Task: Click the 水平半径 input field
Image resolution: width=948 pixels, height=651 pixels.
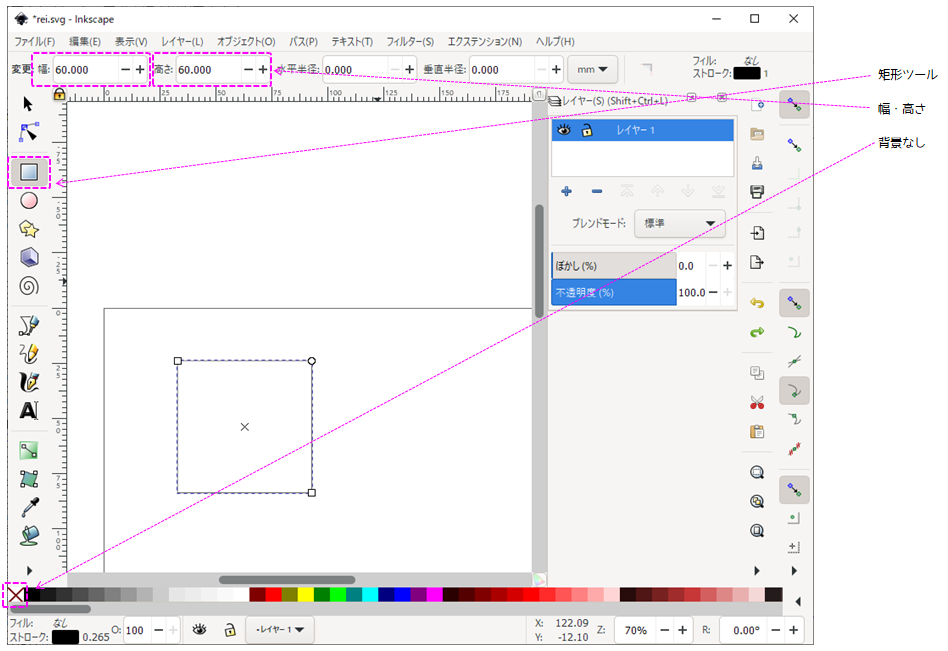Action: [x=356, y=70]
